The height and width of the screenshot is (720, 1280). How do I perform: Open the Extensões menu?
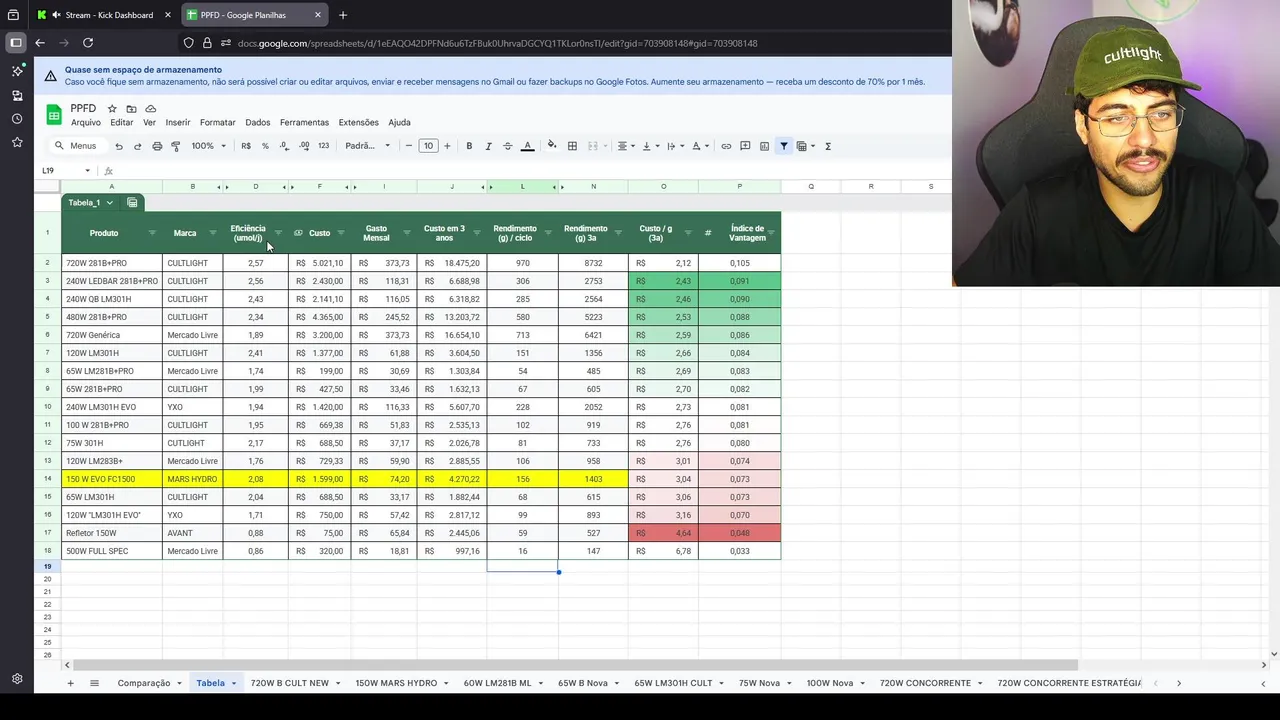[x=359, y=122]
